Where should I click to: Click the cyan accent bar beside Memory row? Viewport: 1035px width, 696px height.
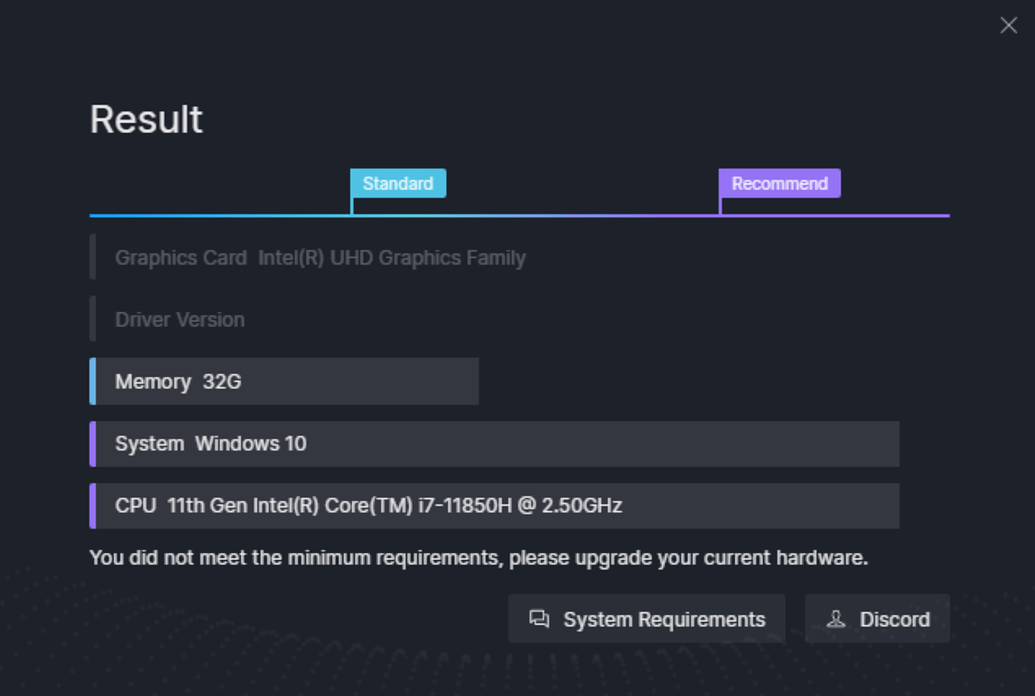[x=92, y=381]
